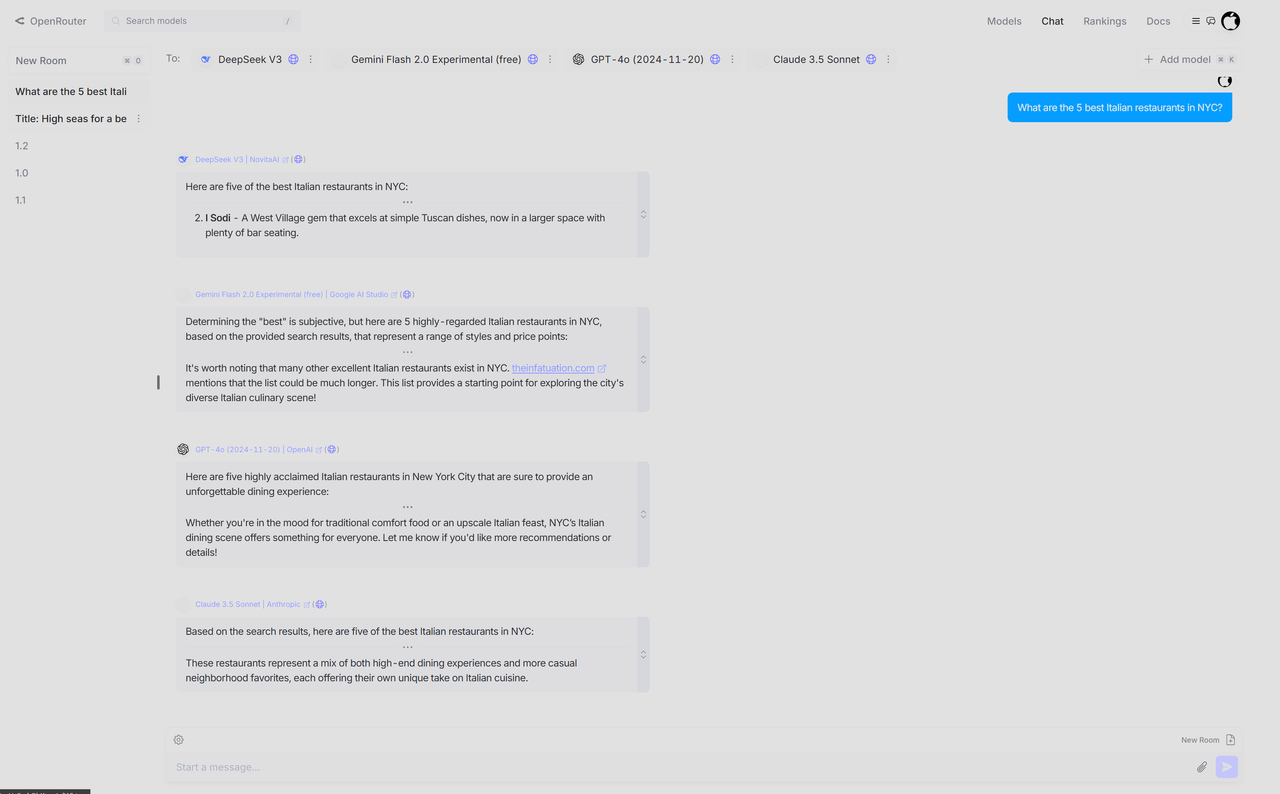This screenshot has height=794, width=1280.
Task: Open the Rankings page
Action: pos(1104,21)
